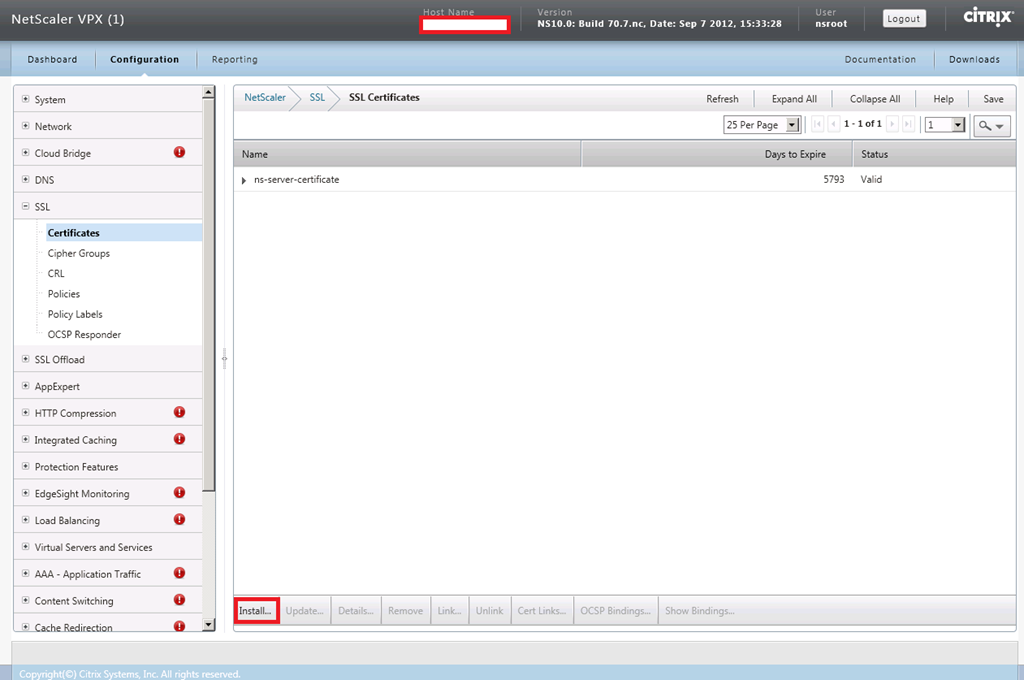Viewport: 1024px width, 680px height.
Task: Click AAA - Application Traffic warning icon
Action: 179,573
